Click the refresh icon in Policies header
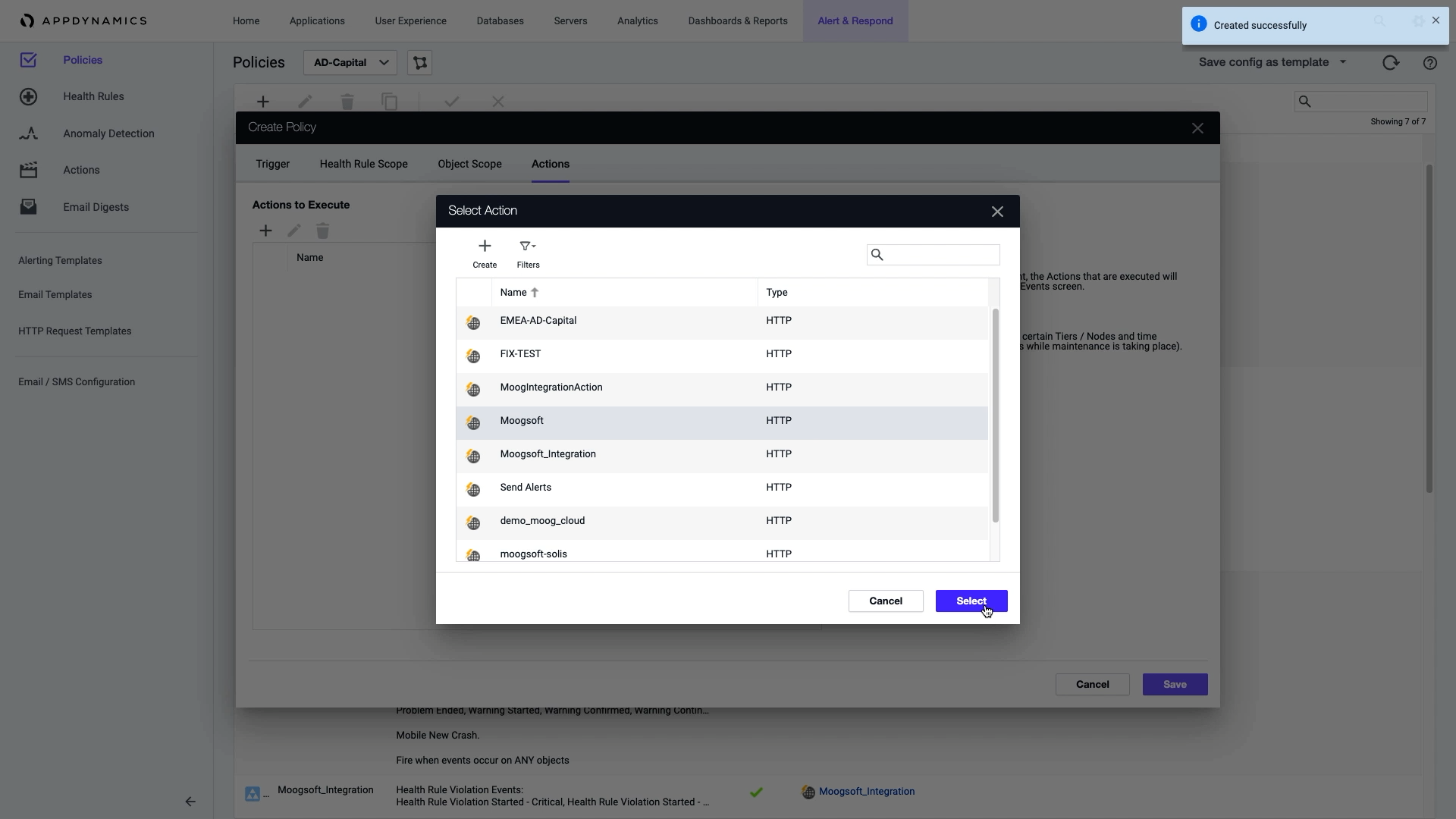This screenshot has width=1456, height=819. tap(1391, 63)
